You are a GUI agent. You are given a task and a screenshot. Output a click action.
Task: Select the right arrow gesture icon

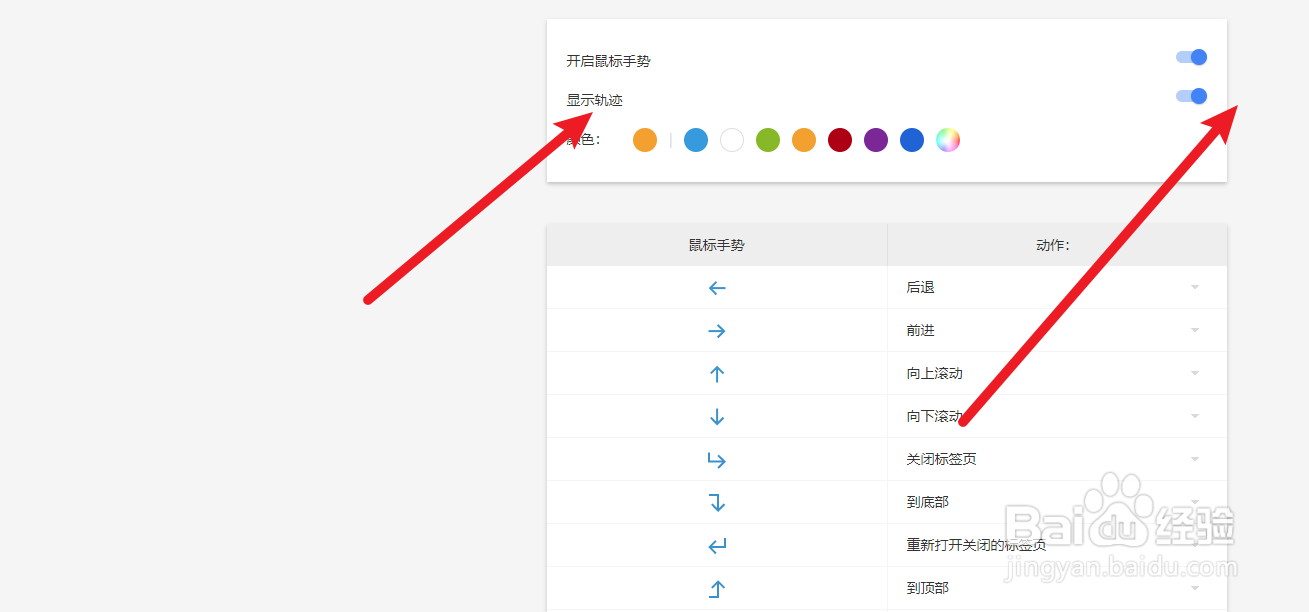coord(716,330)
